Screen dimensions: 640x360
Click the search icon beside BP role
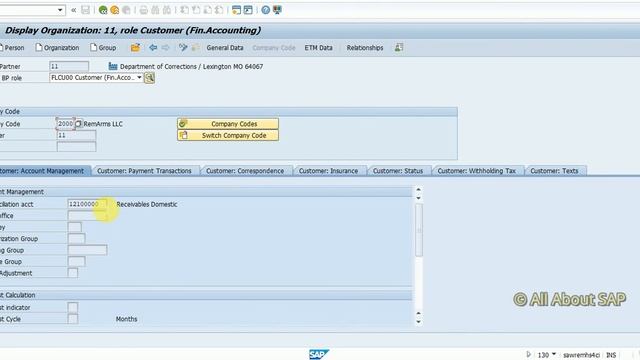coord(149,78)
